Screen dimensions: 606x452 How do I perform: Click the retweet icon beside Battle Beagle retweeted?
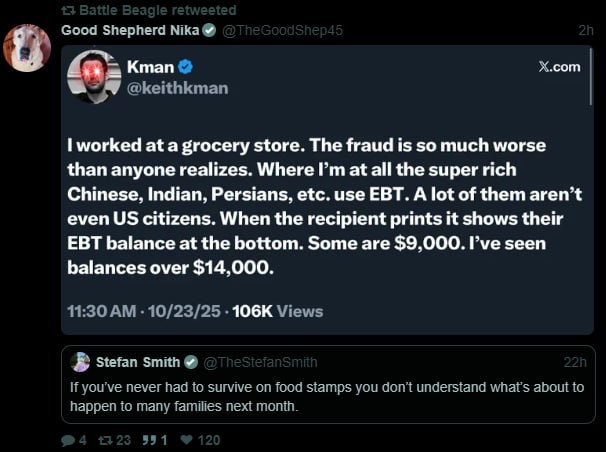[68, 10]
